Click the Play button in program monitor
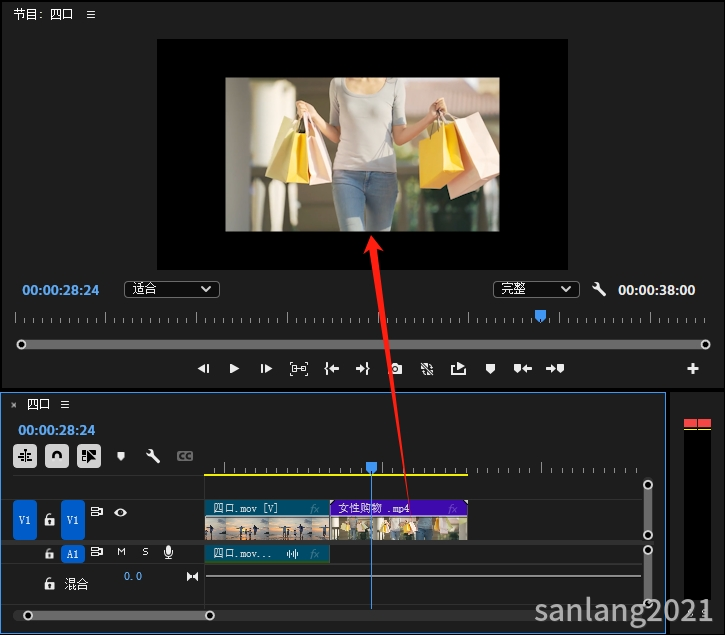This screenshot has width=725, height=635. coord(234,368)
